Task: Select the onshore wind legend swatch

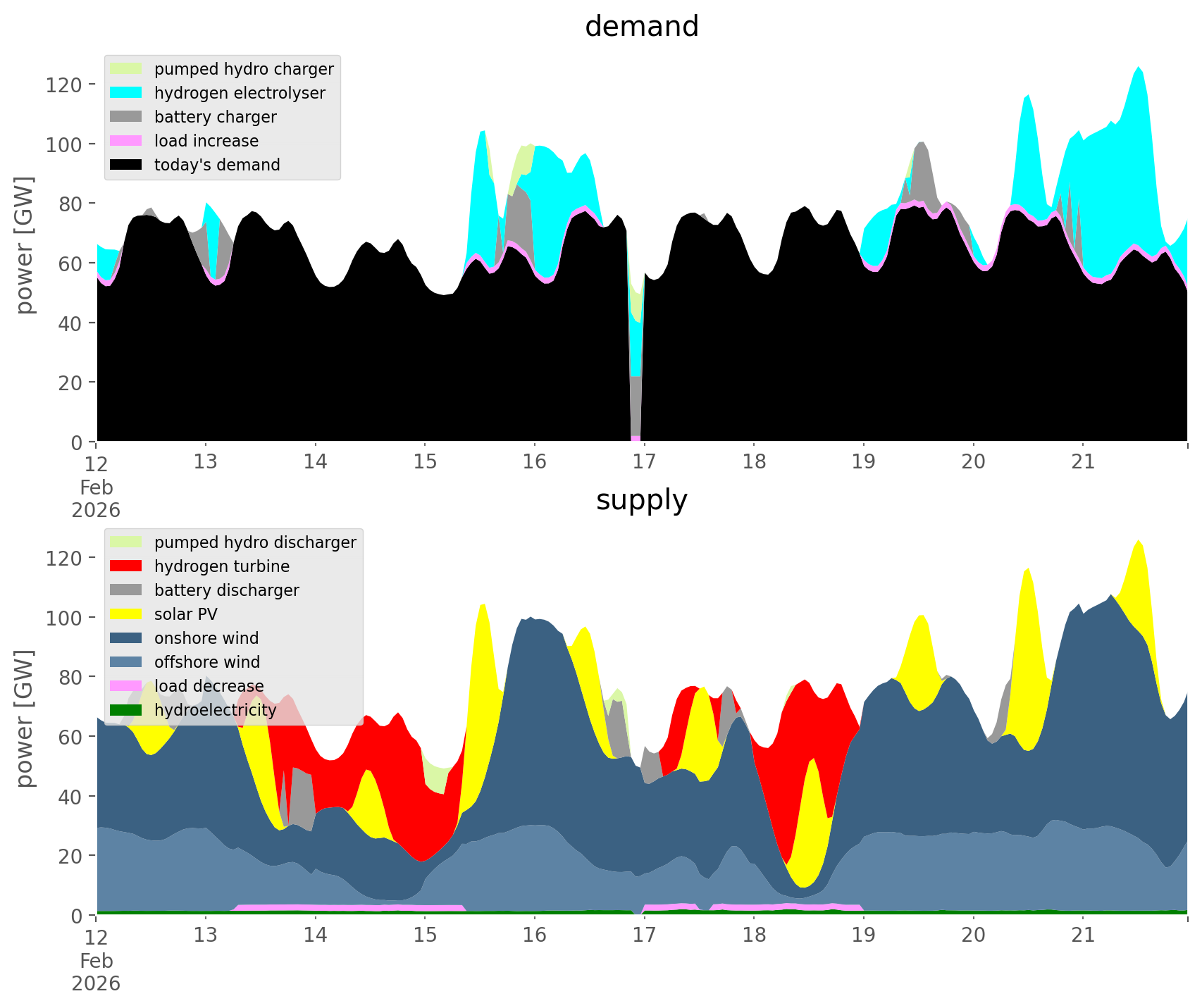Action: pos(127,638)
